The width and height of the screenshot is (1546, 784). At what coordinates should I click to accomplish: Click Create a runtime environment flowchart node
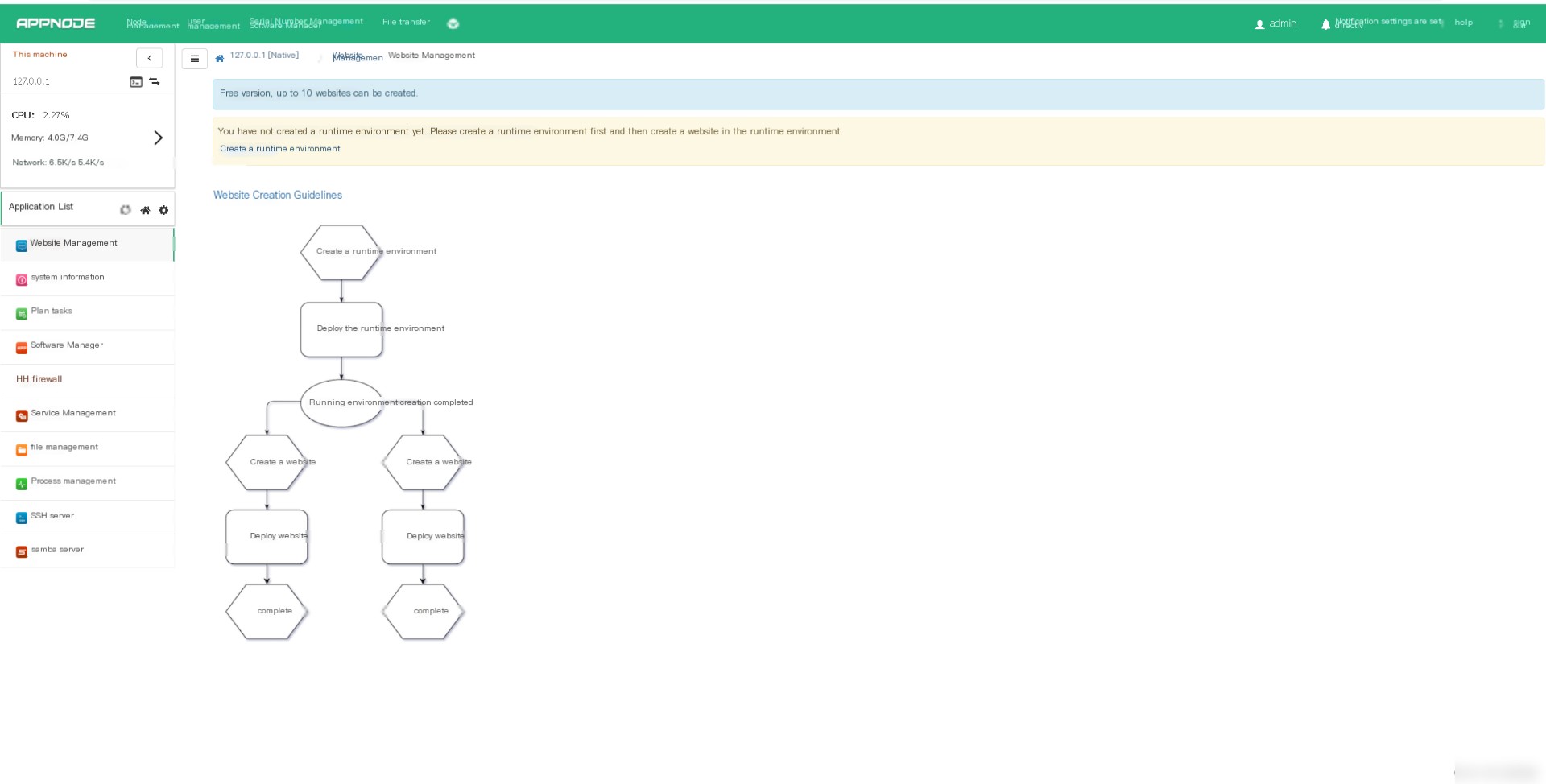tap(341, 252)
